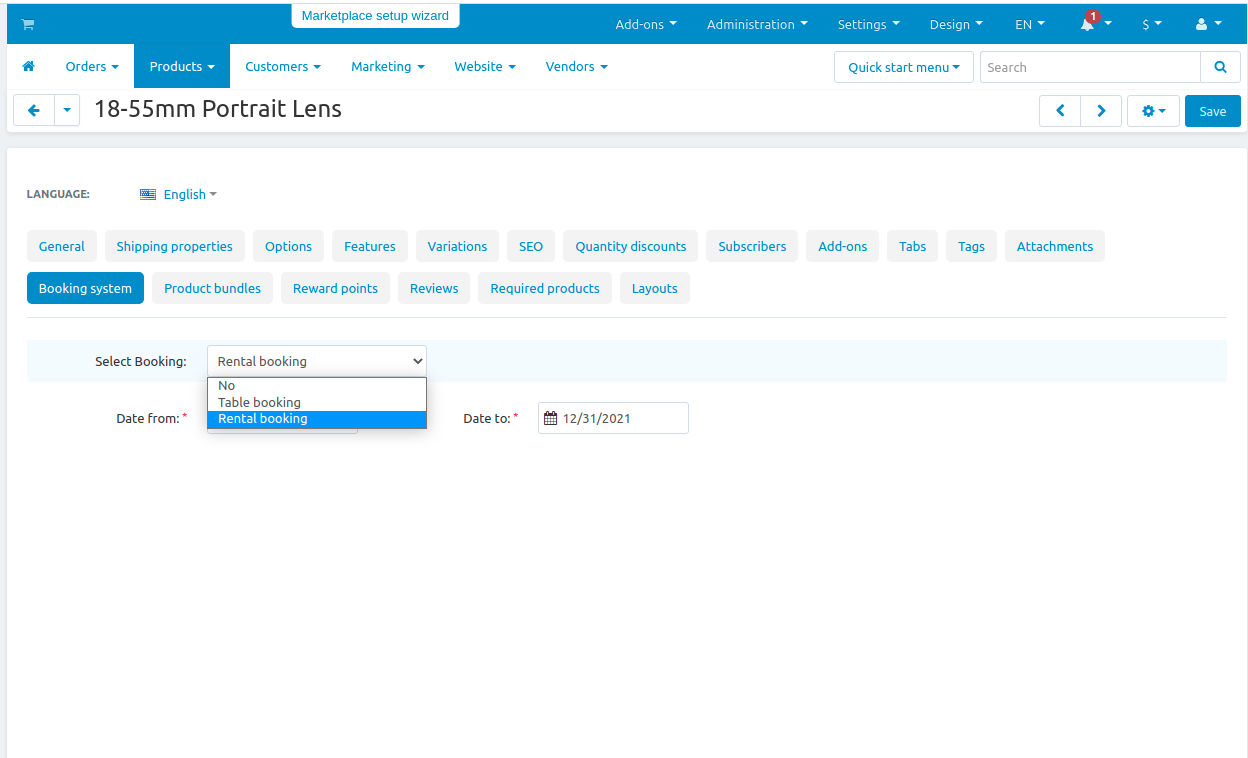1248x758 pixels.
Task: Click into the Search field
Action: point(1090,67)
